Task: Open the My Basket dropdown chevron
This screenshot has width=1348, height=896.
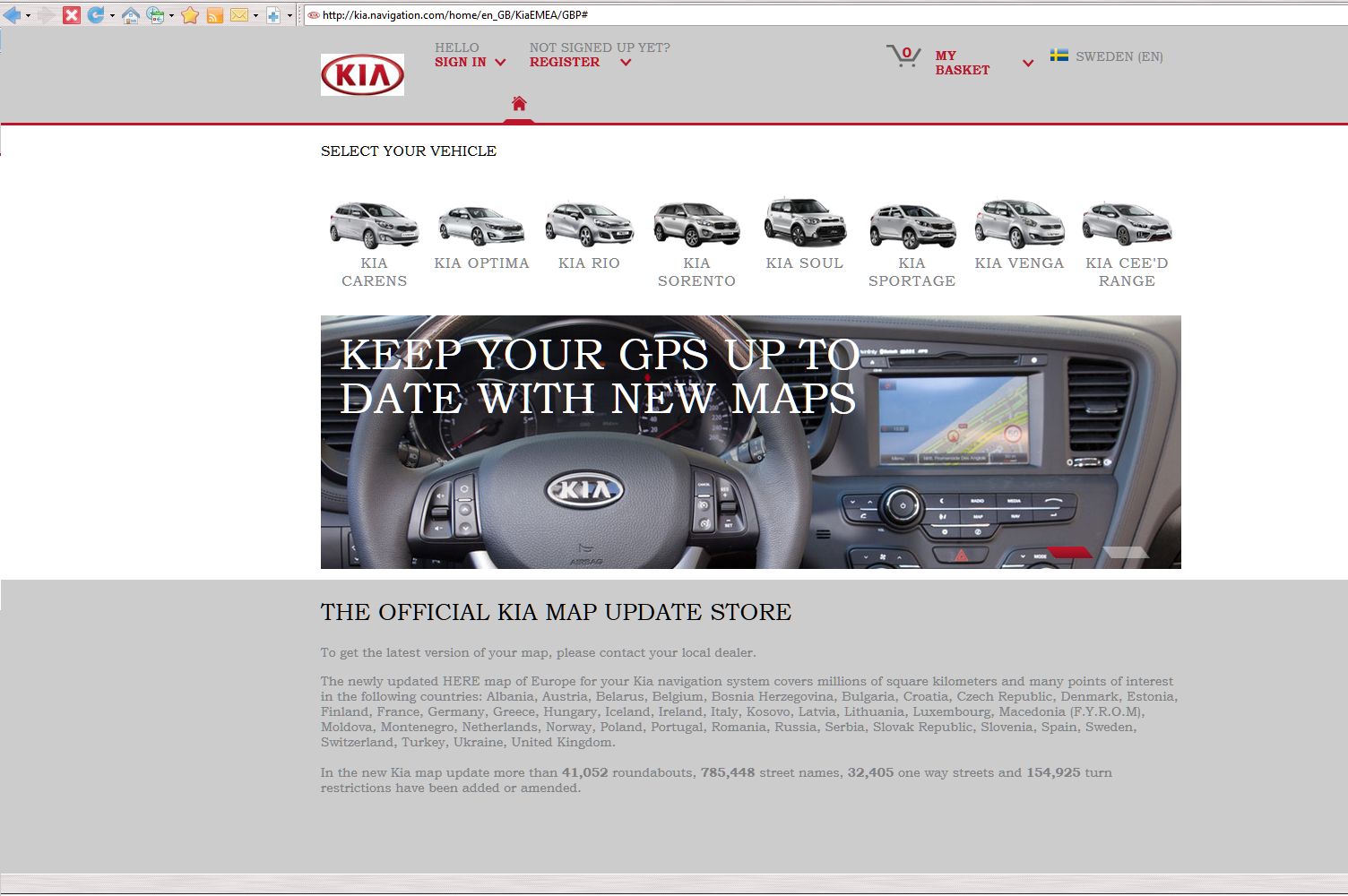Action: pos(1028,64)
